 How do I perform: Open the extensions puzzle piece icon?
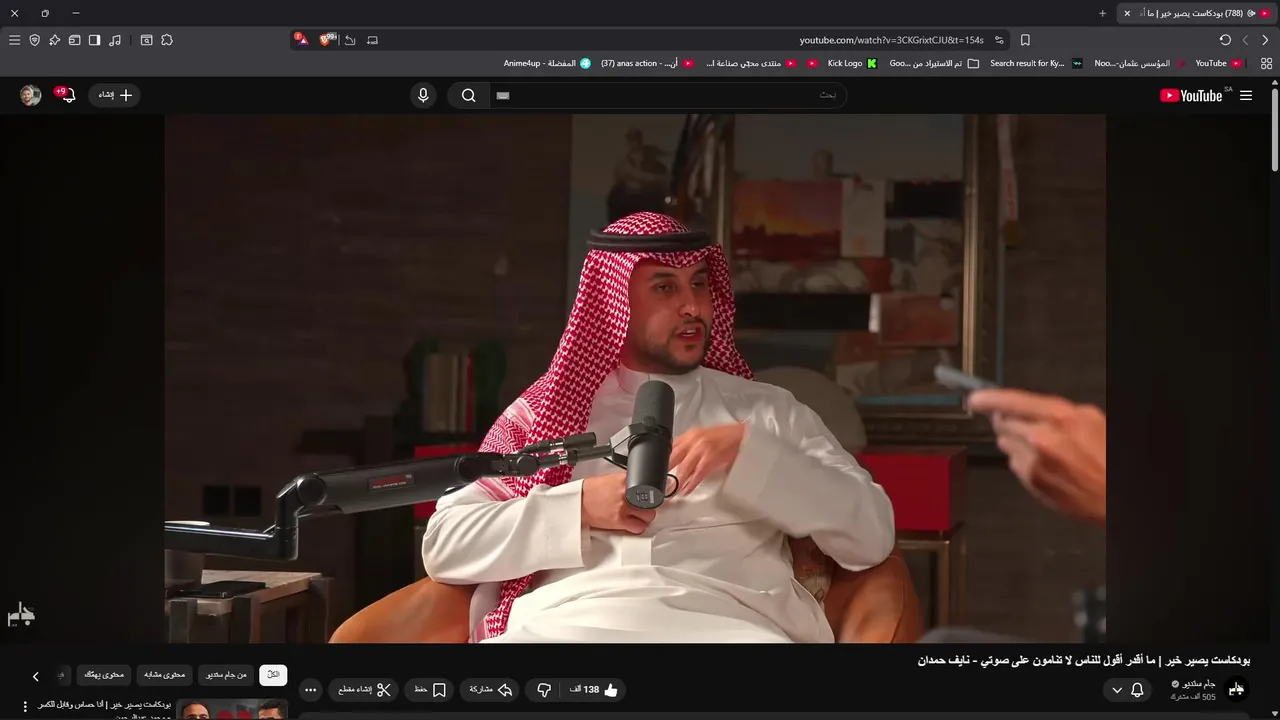coord(167,40)
